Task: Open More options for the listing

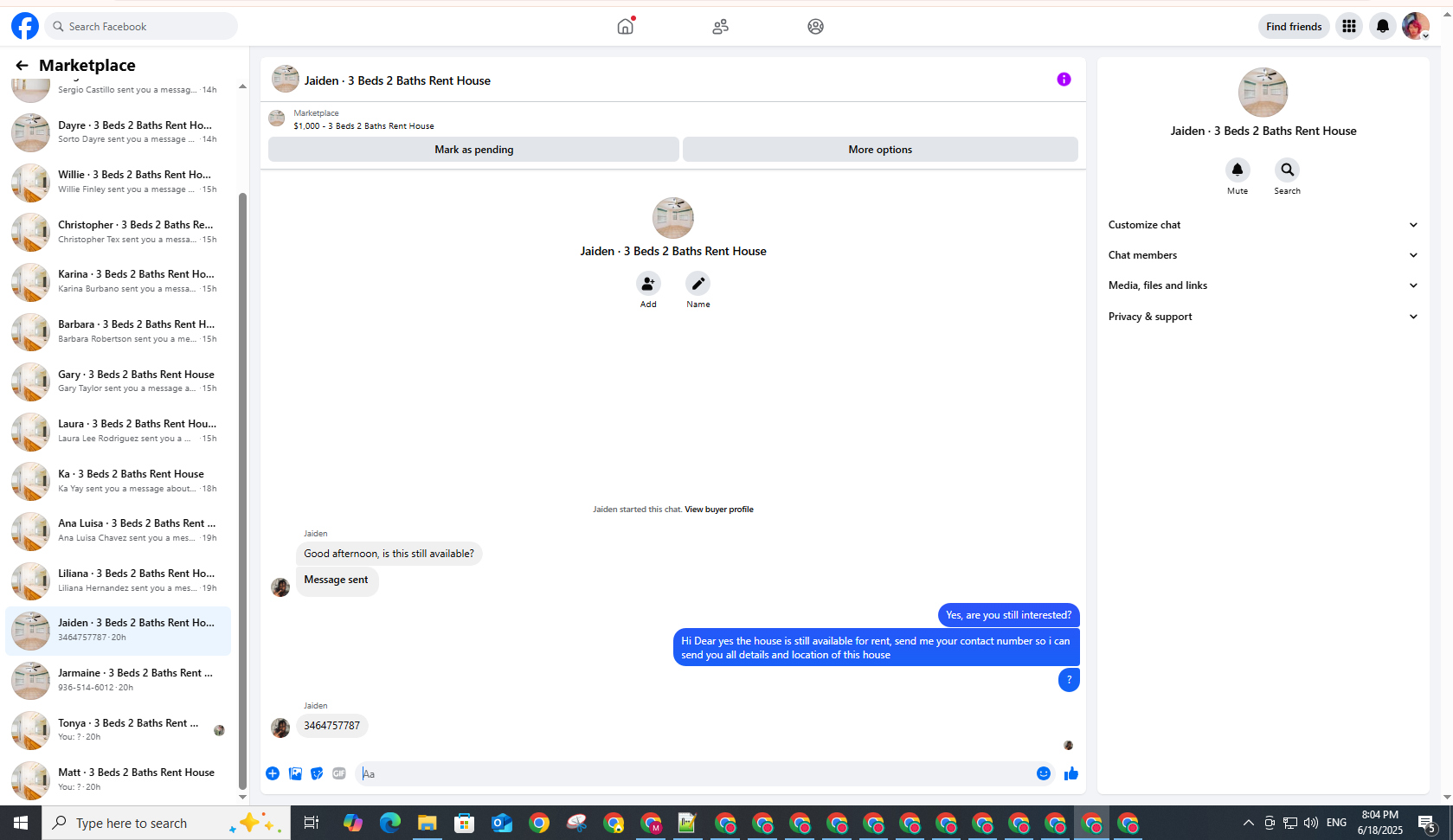Action: point(880,150)
